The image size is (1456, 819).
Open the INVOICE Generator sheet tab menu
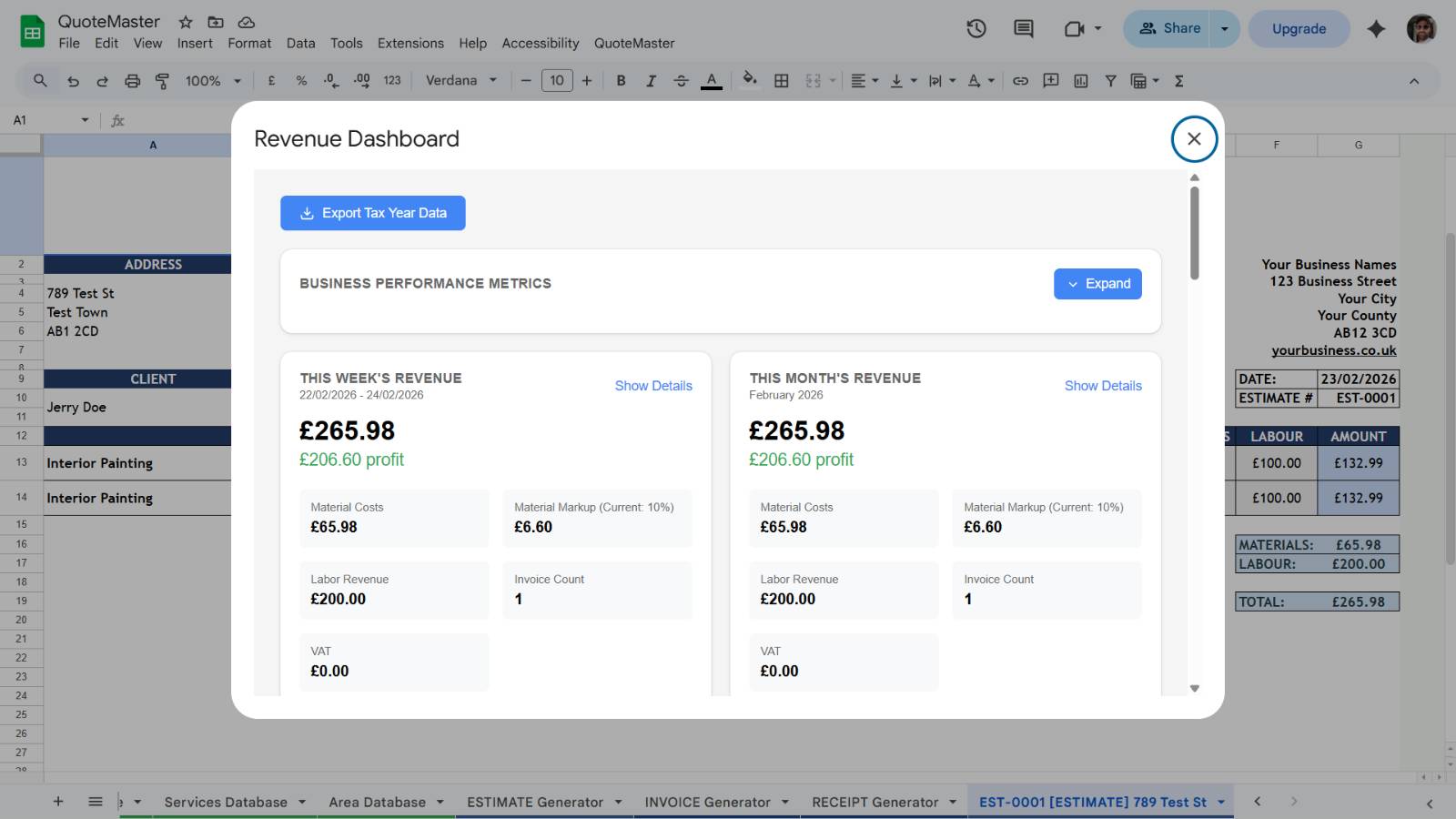pyautogui.click(x=784, y=802)
